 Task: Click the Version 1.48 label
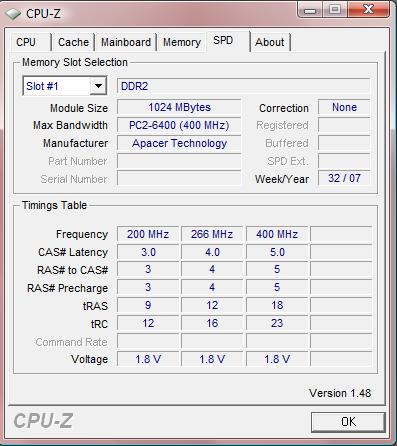[340, 393]
